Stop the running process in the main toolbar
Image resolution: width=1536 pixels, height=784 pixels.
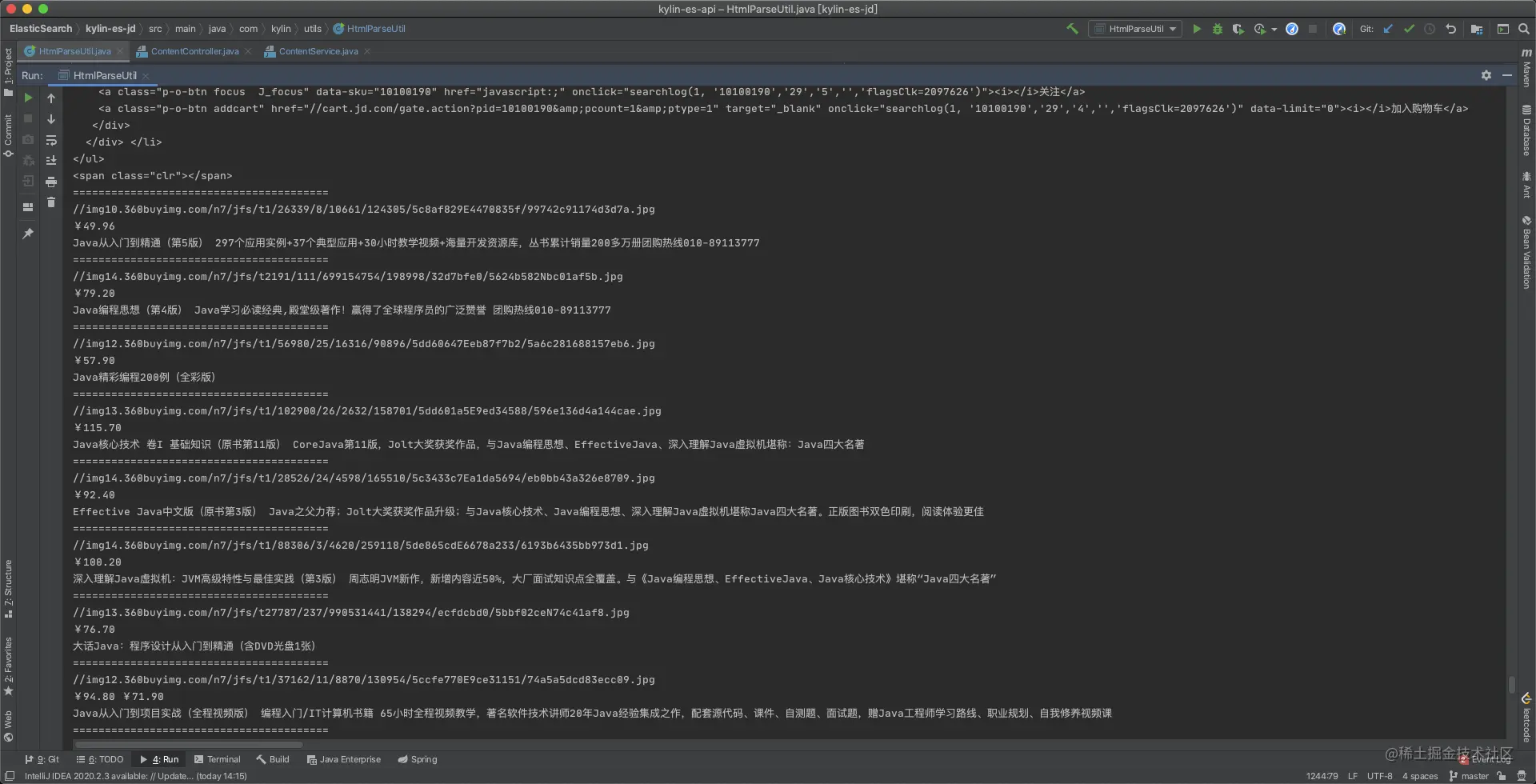point(1313,29)
